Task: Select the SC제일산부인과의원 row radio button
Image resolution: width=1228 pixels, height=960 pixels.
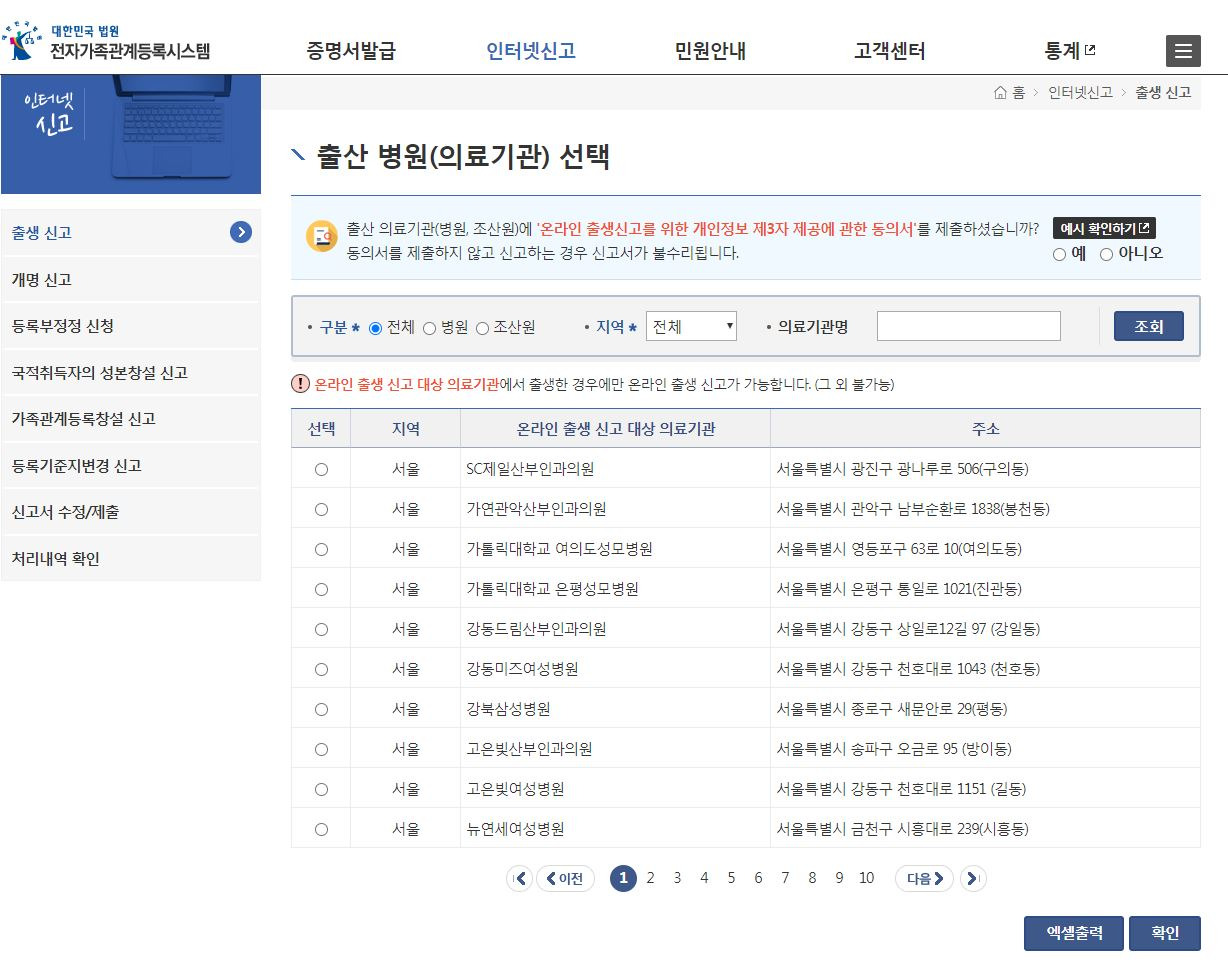Action: pos(319,468)
